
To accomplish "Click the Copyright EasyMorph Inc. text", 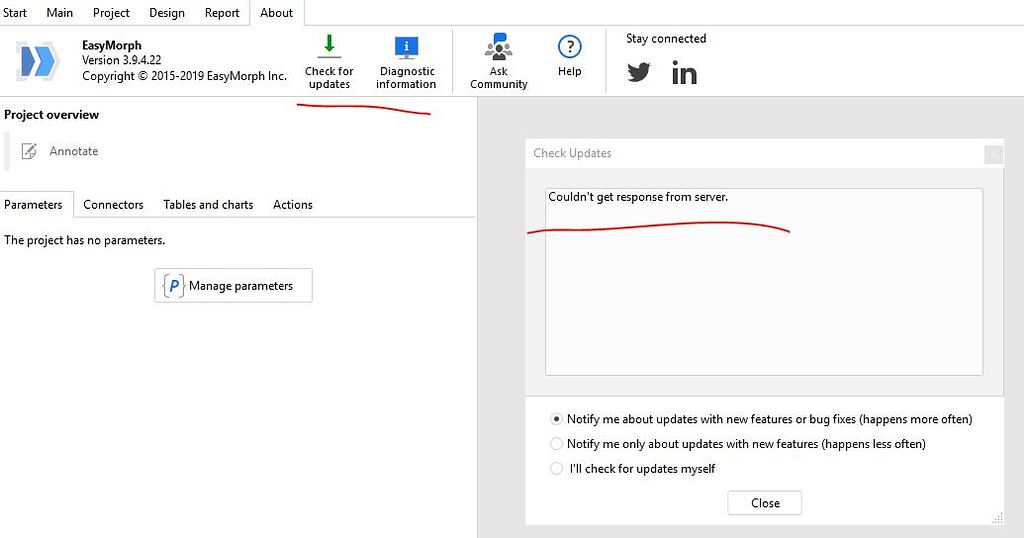I will pos(185,76).
